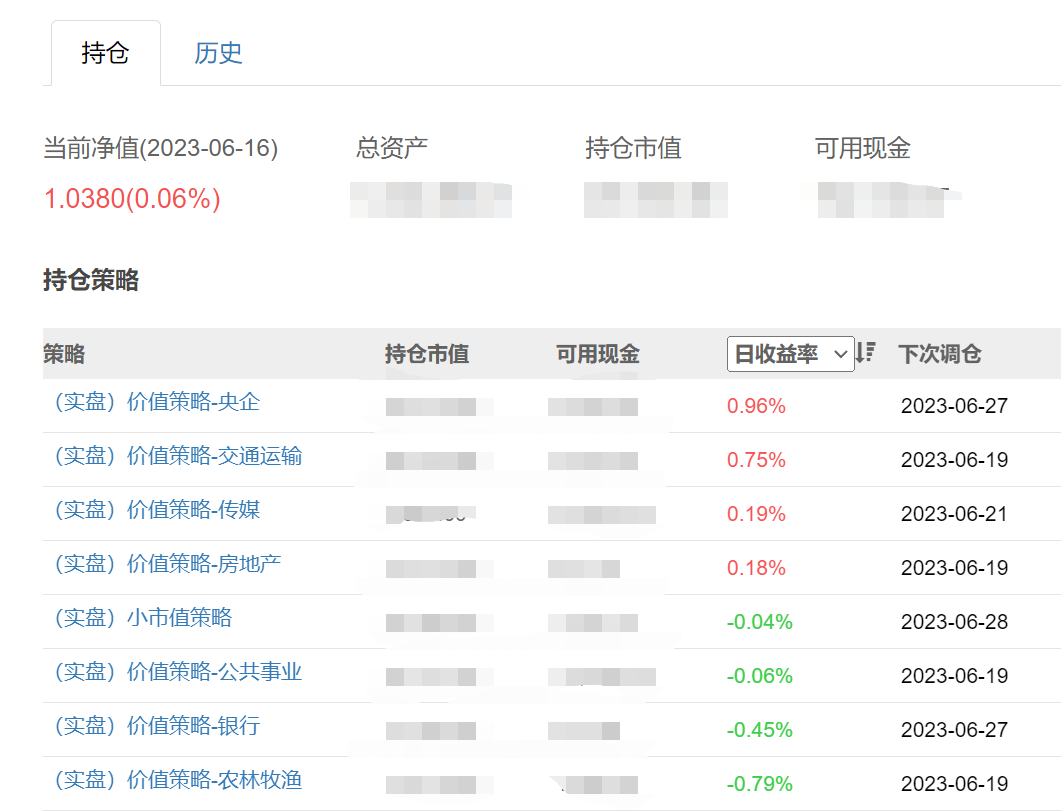Click the -0.79% daily return value
Viewport: 1061px width, 811px height.
click(x=759, y=784)
